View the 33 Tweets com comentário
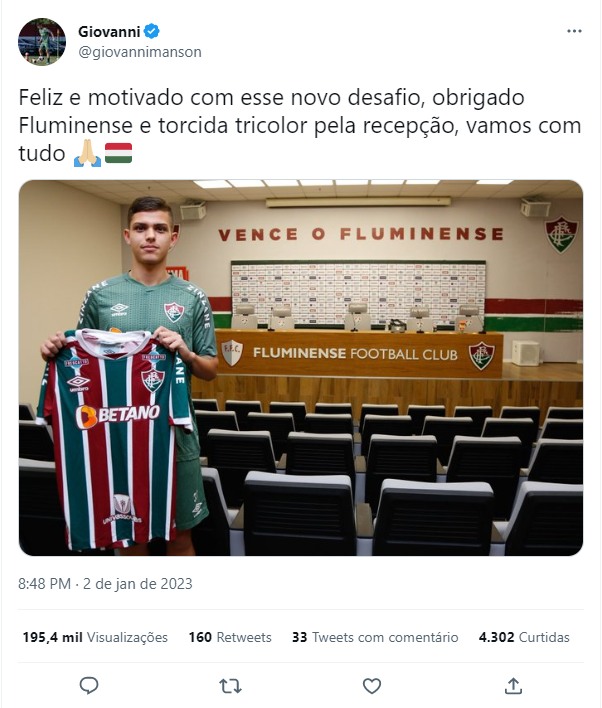602x708 pixels. pyautogui.click(x=375, y=637)
